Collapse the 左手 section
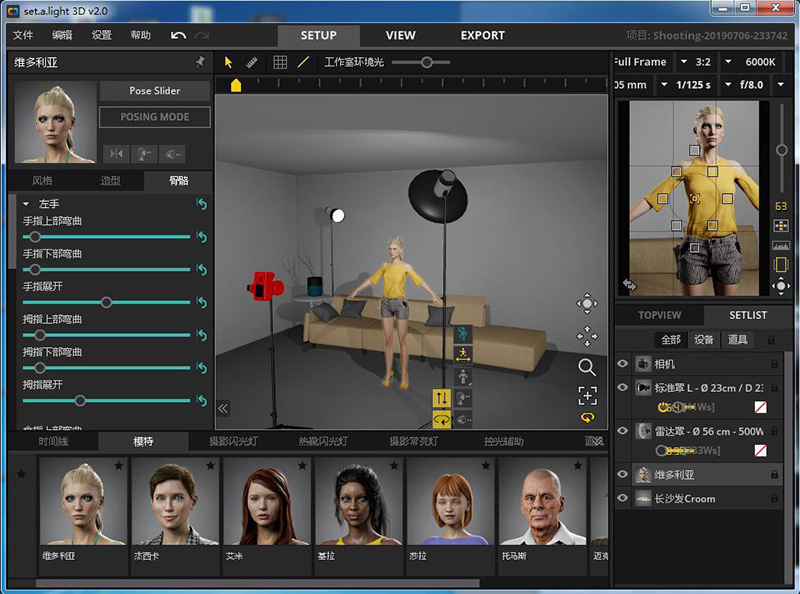Screen dimensions: 800x594 [26, 204]
